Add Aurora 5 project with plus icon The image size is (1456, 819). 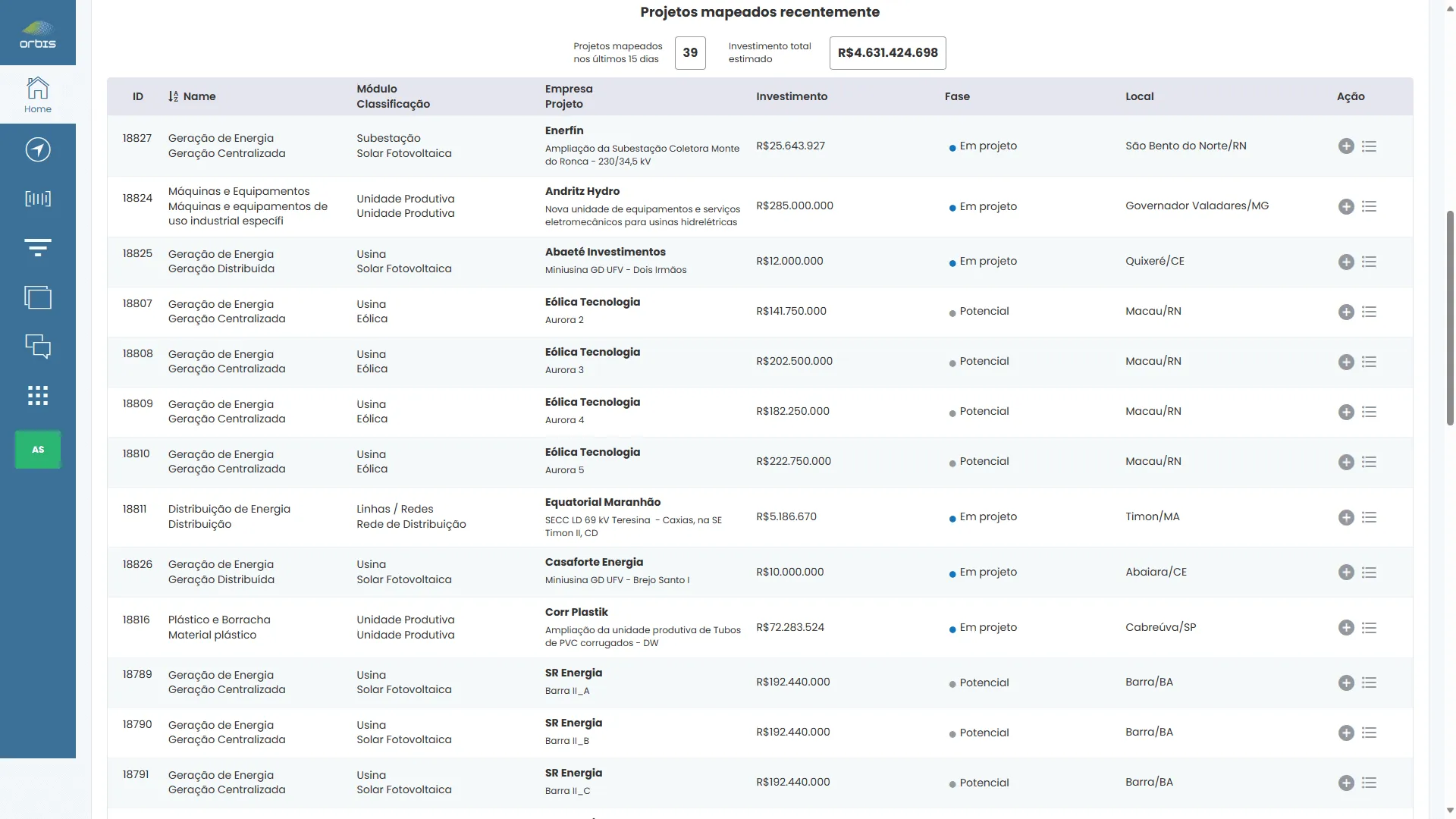click(1346, 462)
